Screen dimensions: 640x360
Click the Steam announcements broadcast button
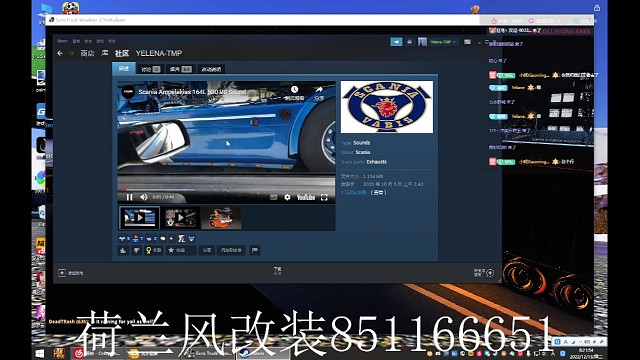point(396,42)
